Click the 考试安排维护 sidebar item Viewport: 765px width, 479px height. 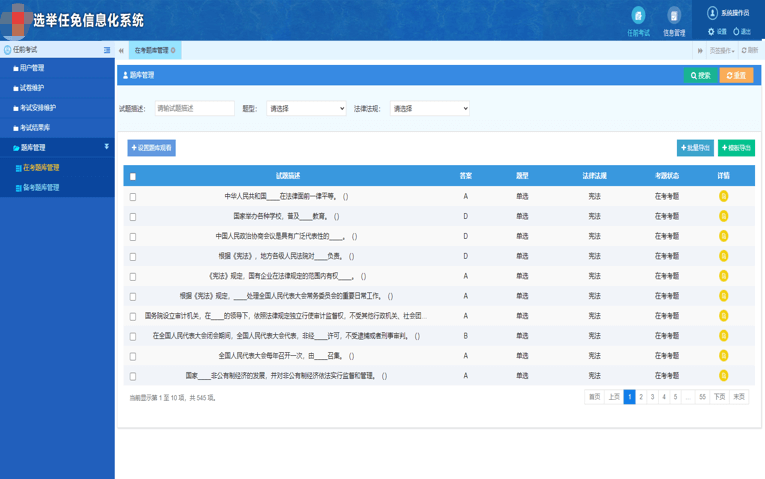[x=57, y=108]
